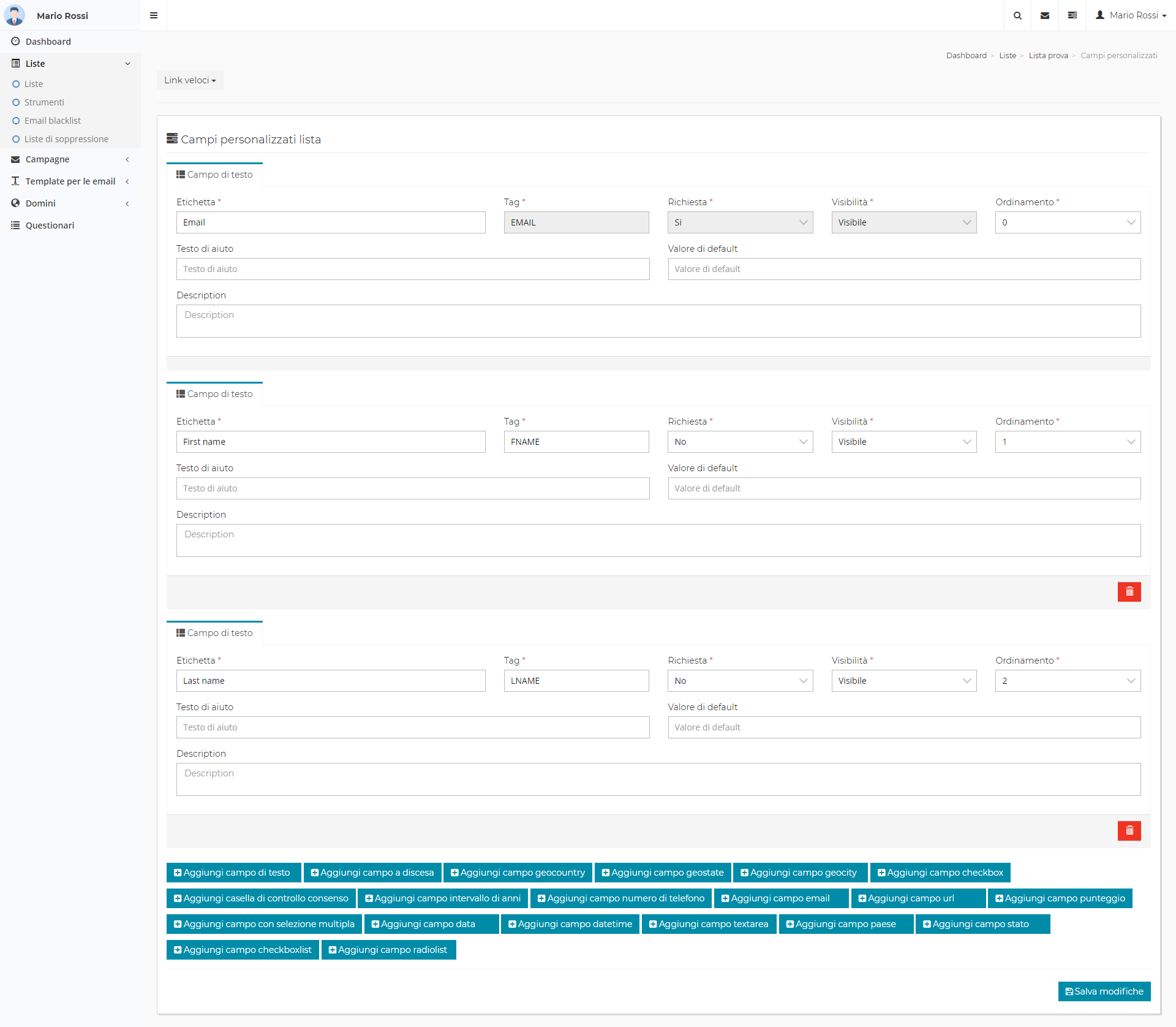
Task: Open Email blacklist in sidebar
Action: pyautogui.click(x=52, y=121)
